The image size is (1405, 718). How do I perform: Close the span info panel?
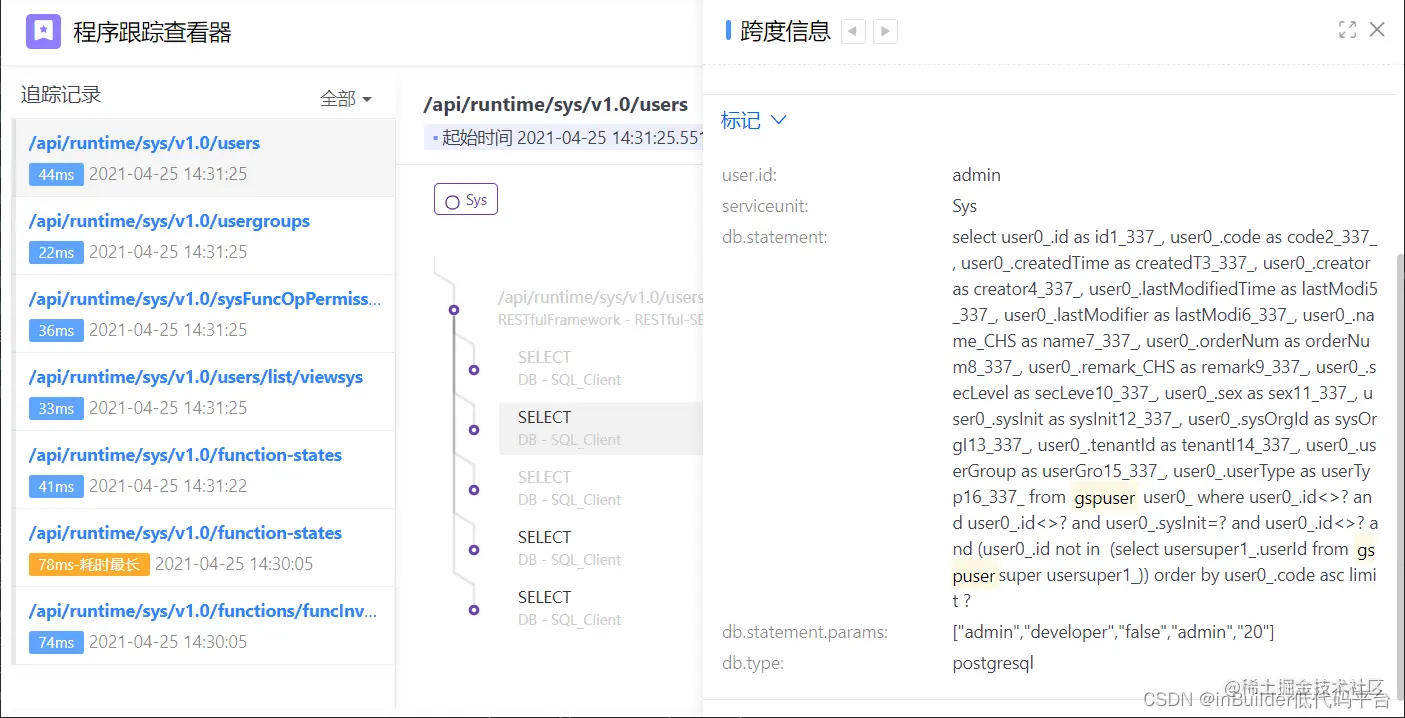pos(1377,30)
